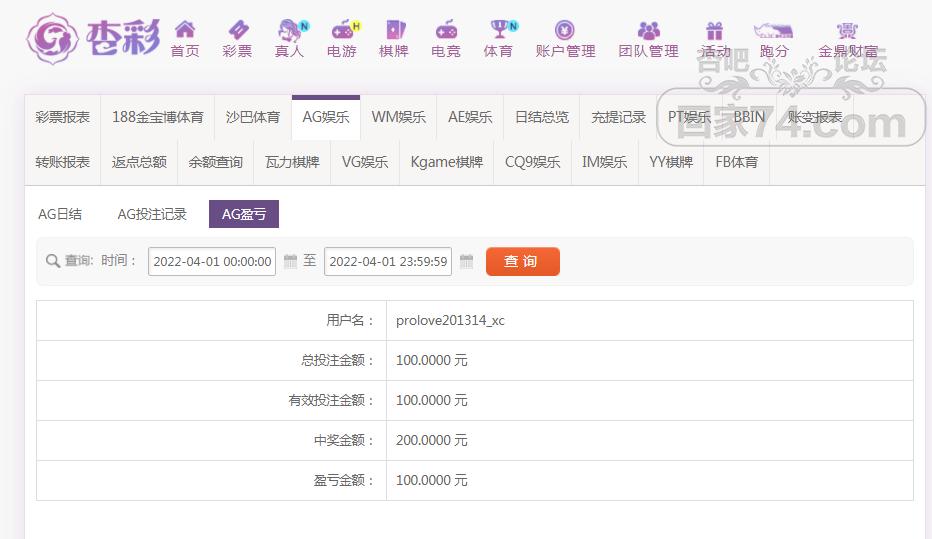
Task: Select the 电游 game controller icon
Action: pos(342,29)
